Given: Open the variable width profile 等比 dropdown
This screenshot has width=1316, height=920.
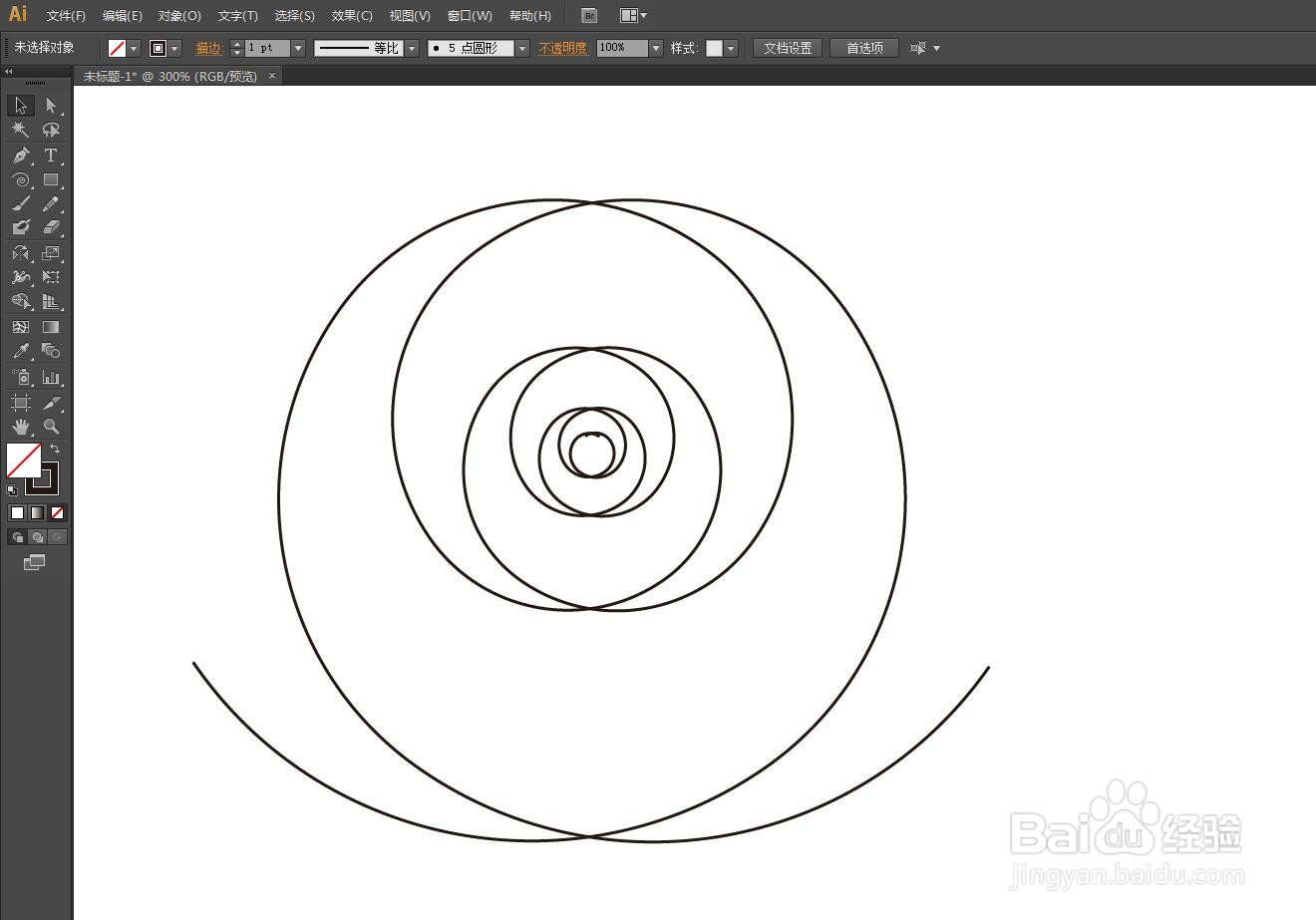Looking at the screenshot, I should pos(412,48).
